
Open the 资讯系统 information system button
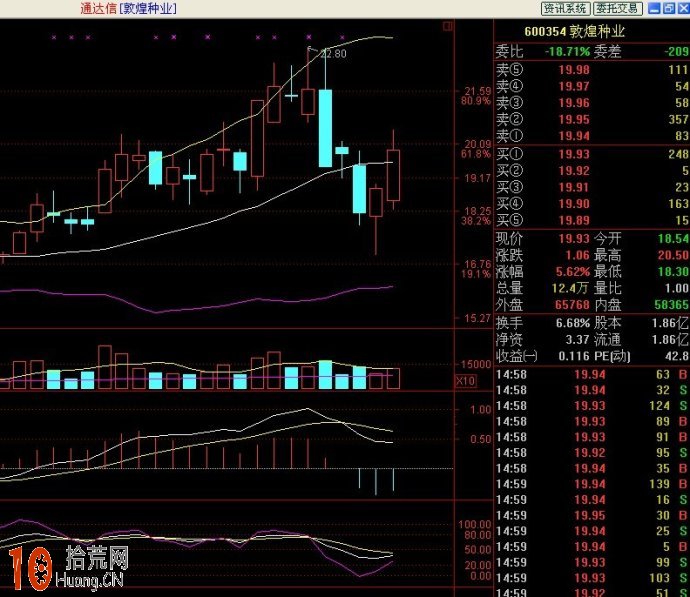coord(565,8)
